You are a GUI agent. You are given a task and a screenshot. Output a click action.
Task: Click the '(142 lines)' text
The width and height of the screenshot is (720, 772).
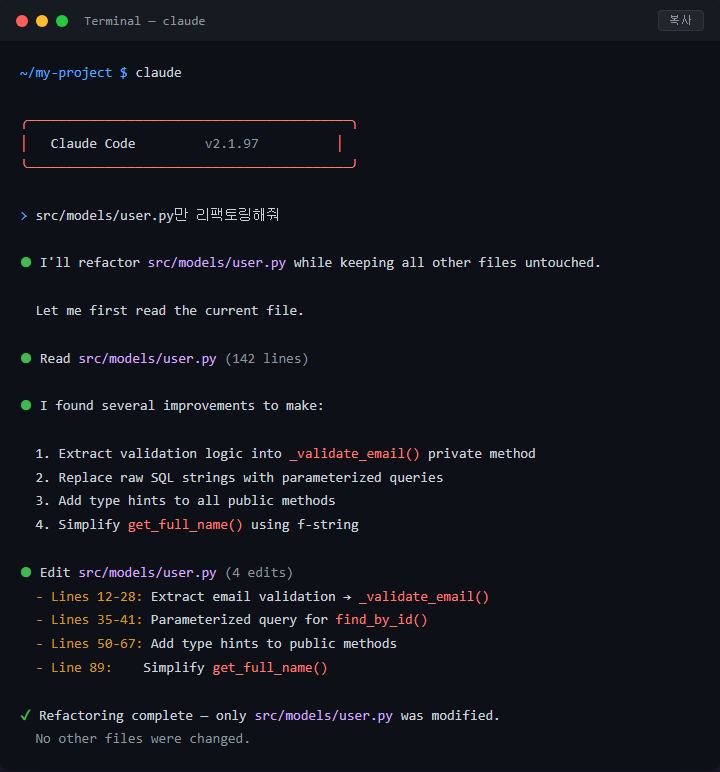point(266,359)
